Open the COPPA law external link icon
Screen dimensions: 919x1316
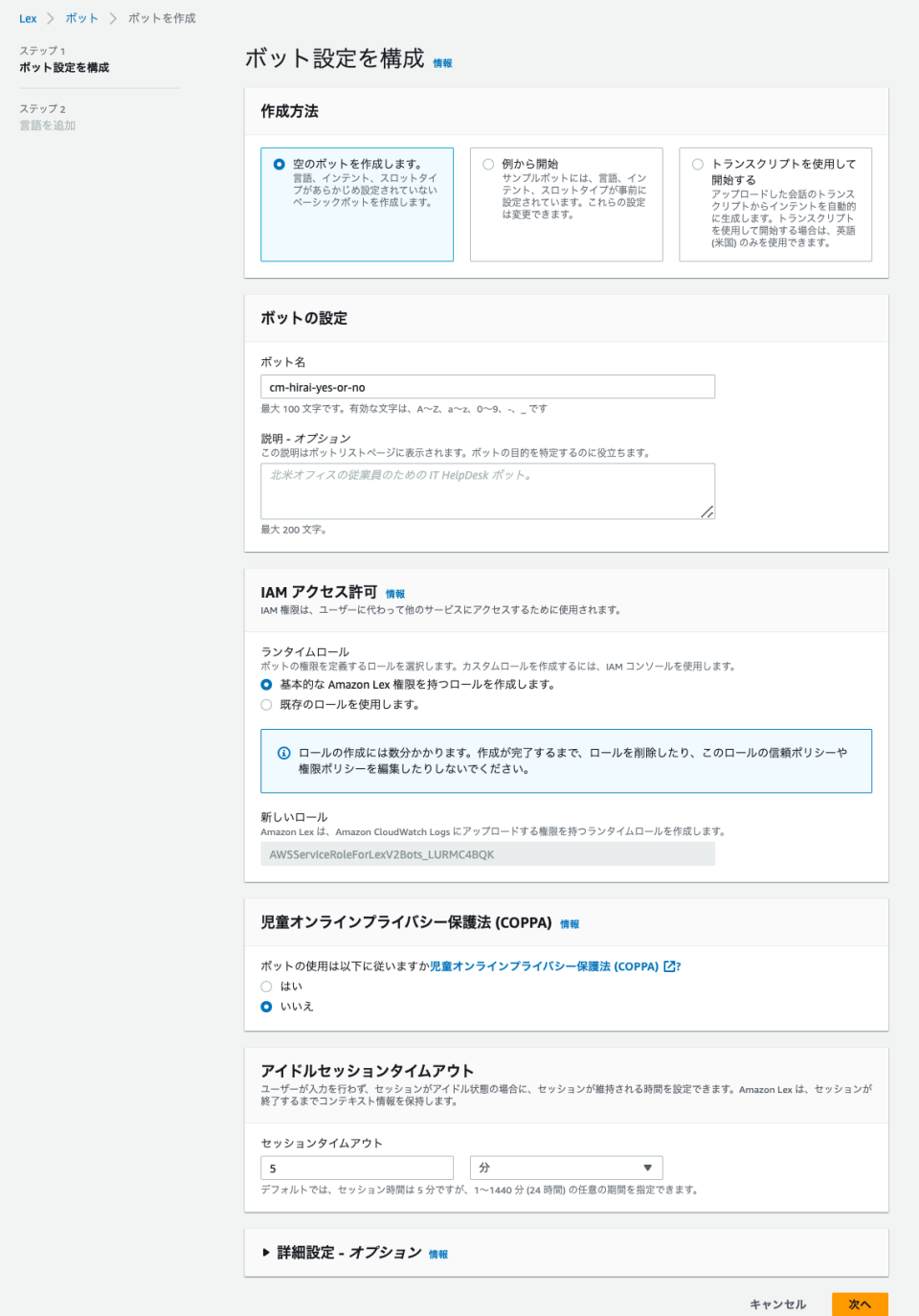point(667,966)
